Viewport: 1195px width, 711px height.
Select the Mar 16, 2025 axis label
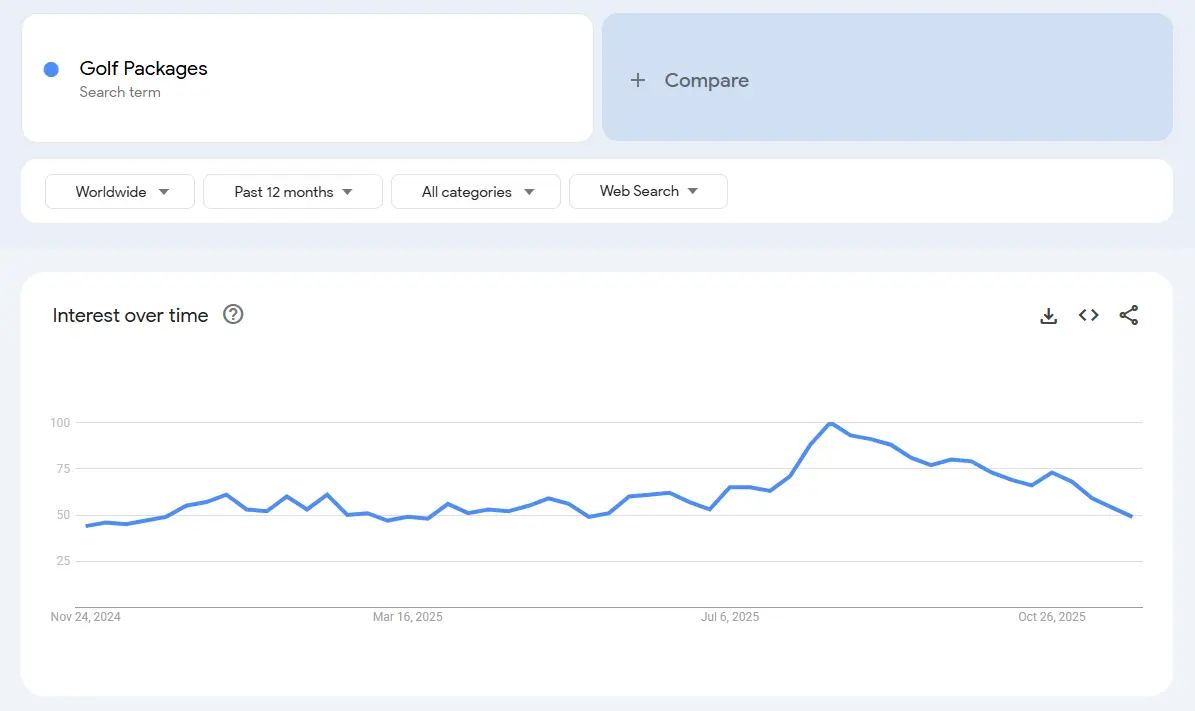coord(407,617)
